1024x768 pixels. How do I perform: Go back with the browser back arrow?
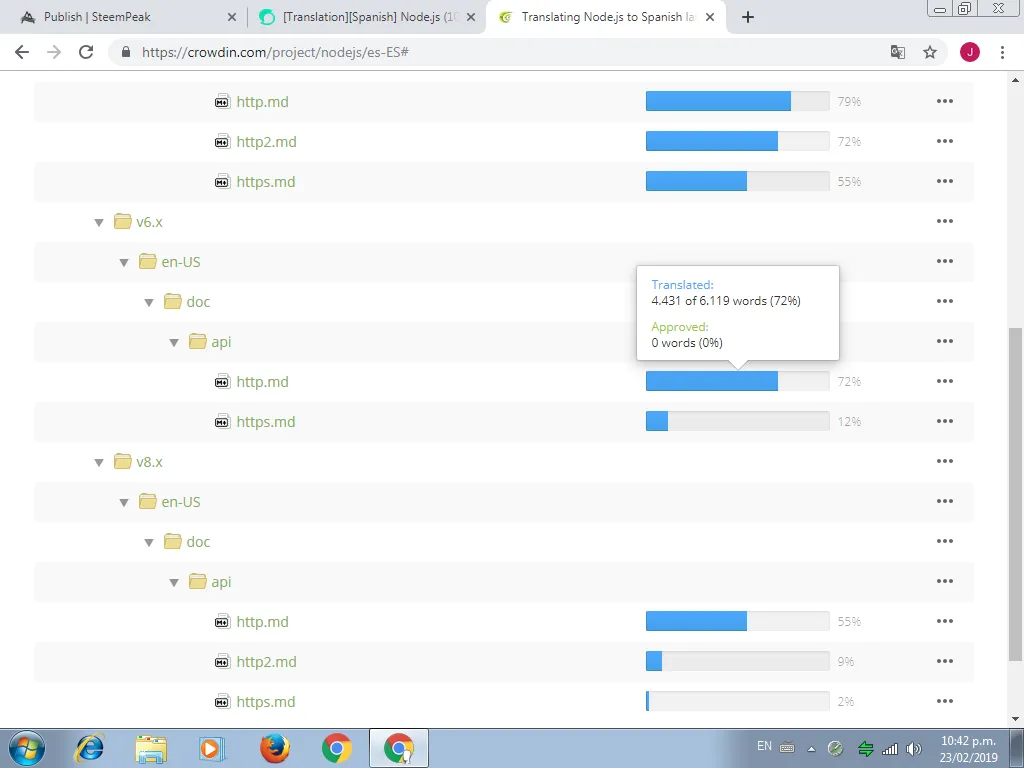22,52
